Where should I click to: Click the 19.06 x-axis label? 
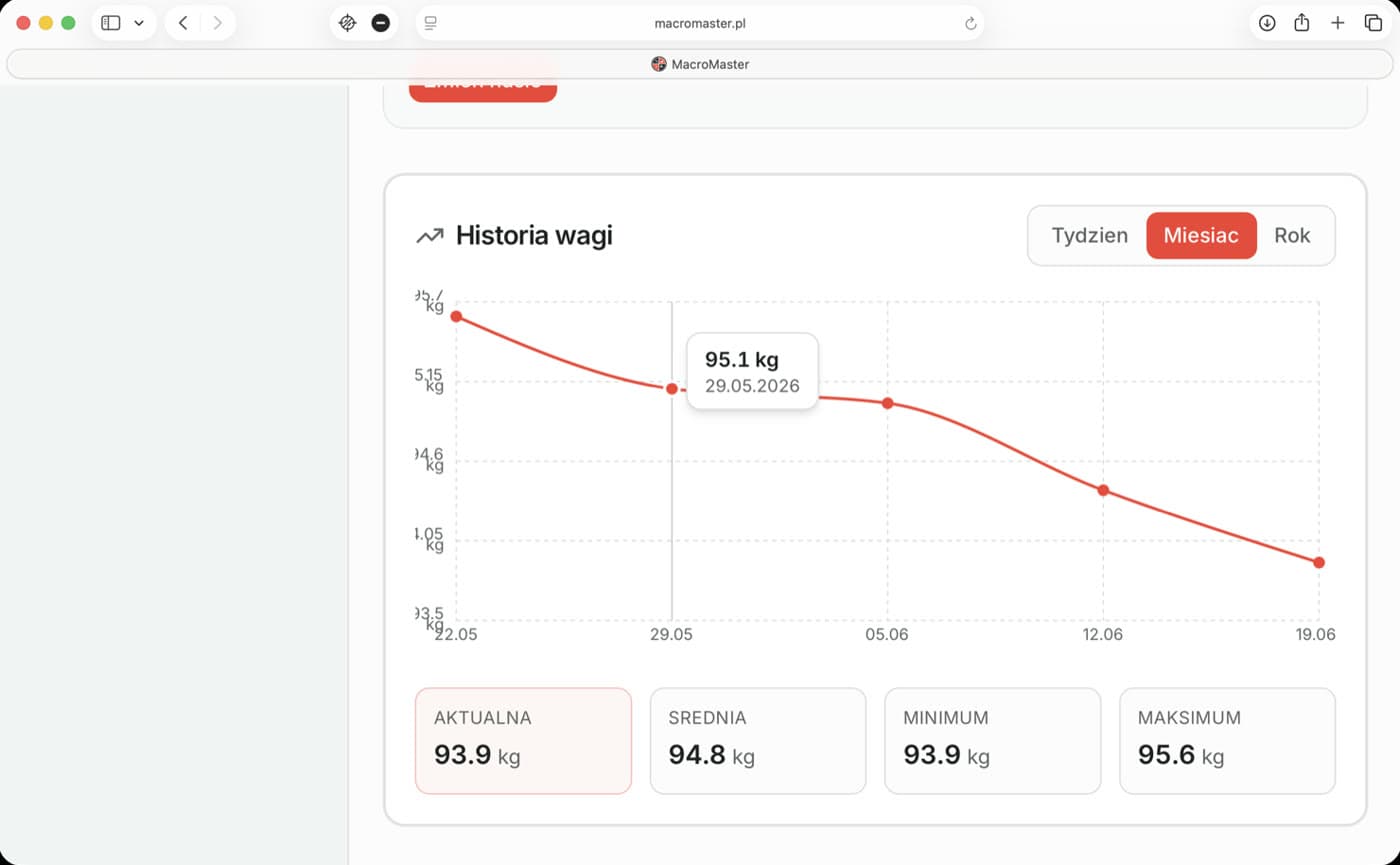(1316, 635)
